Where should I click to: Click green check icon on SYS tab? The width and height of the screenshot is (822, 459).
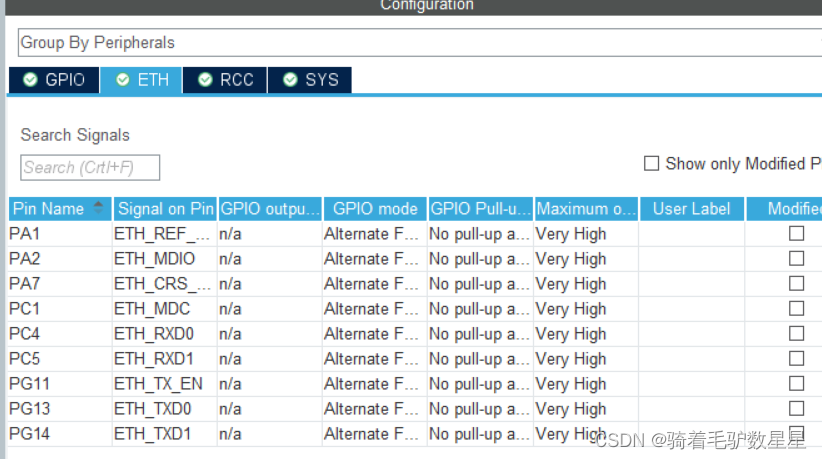290,80
